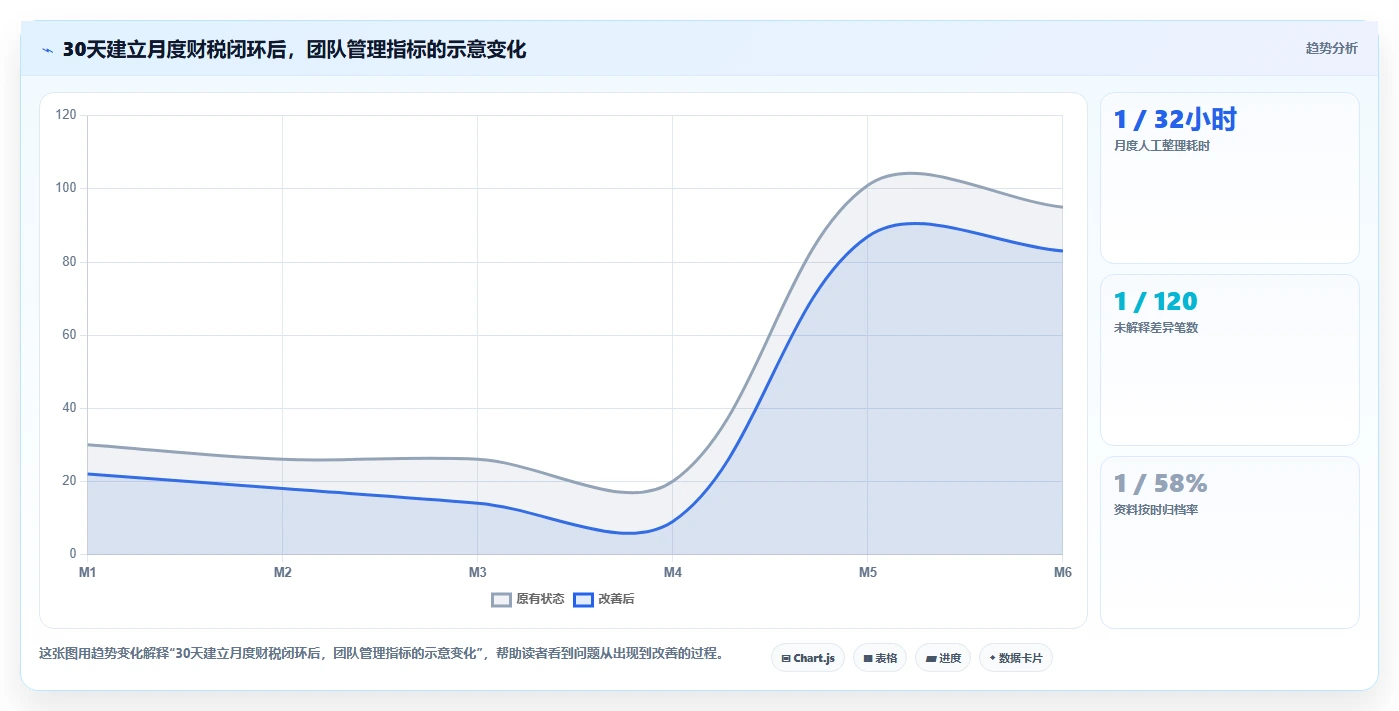The width and height of the screenshot is (1399, 711).
Task: Click the 80 y-axis tick label
Action: click(69, 261)
